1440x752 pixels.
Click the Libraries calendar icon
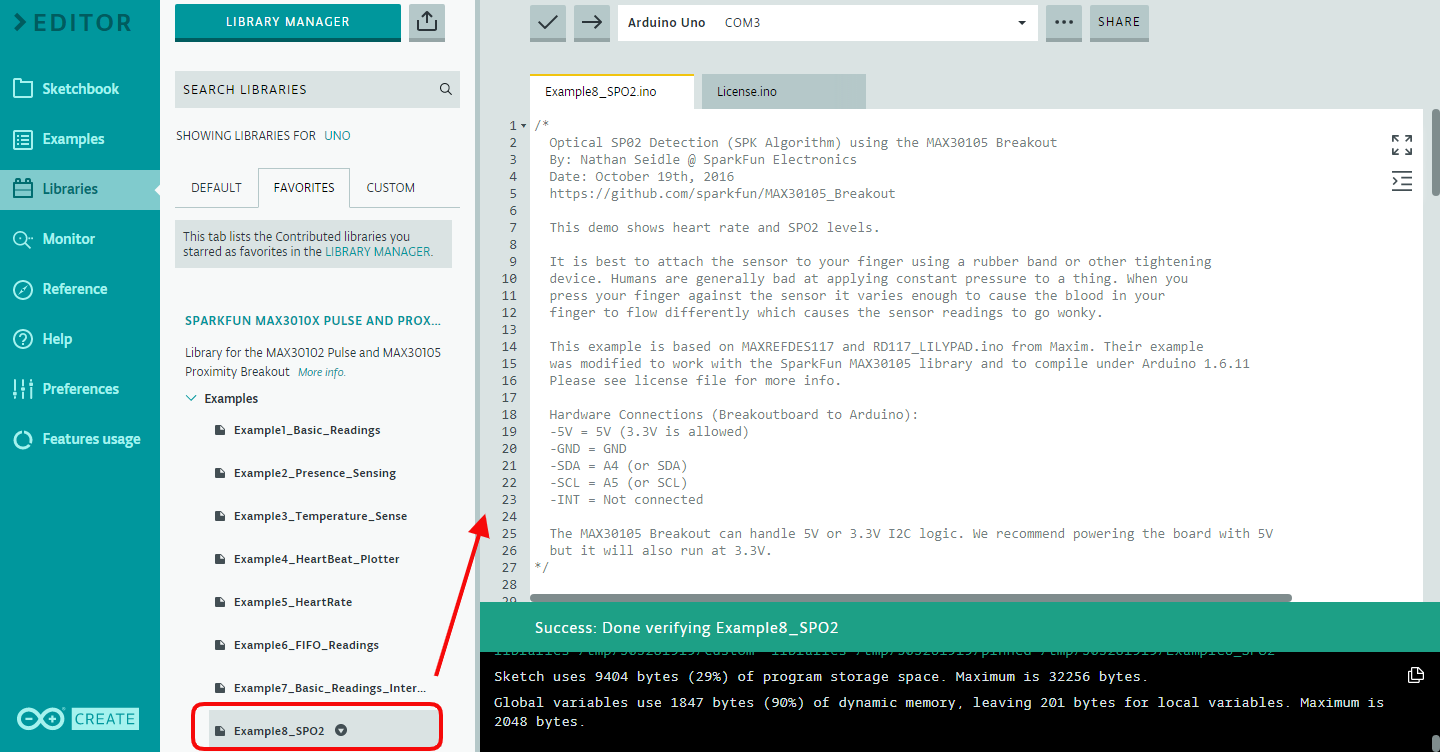[x=23, y=189]
